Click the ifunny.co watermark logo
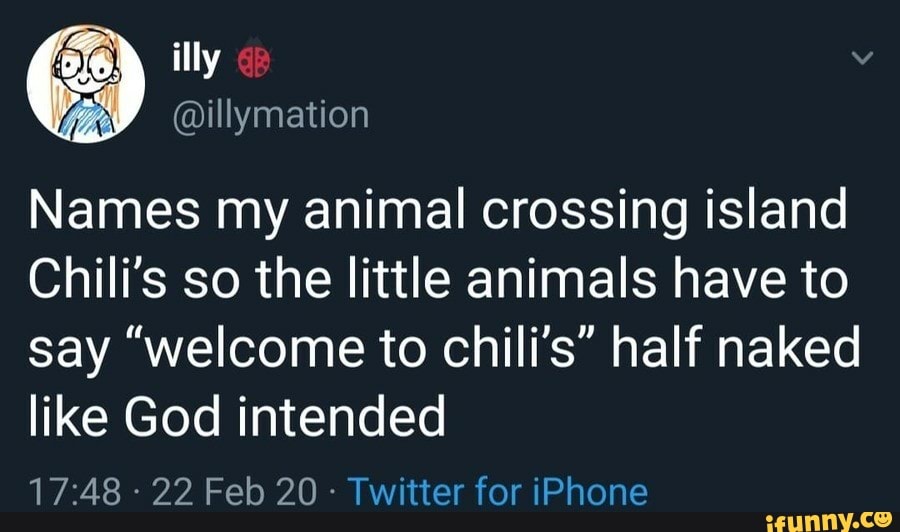The width and height of the screenshot is (900, 532). pyautogui.click(x=829, y=521)
